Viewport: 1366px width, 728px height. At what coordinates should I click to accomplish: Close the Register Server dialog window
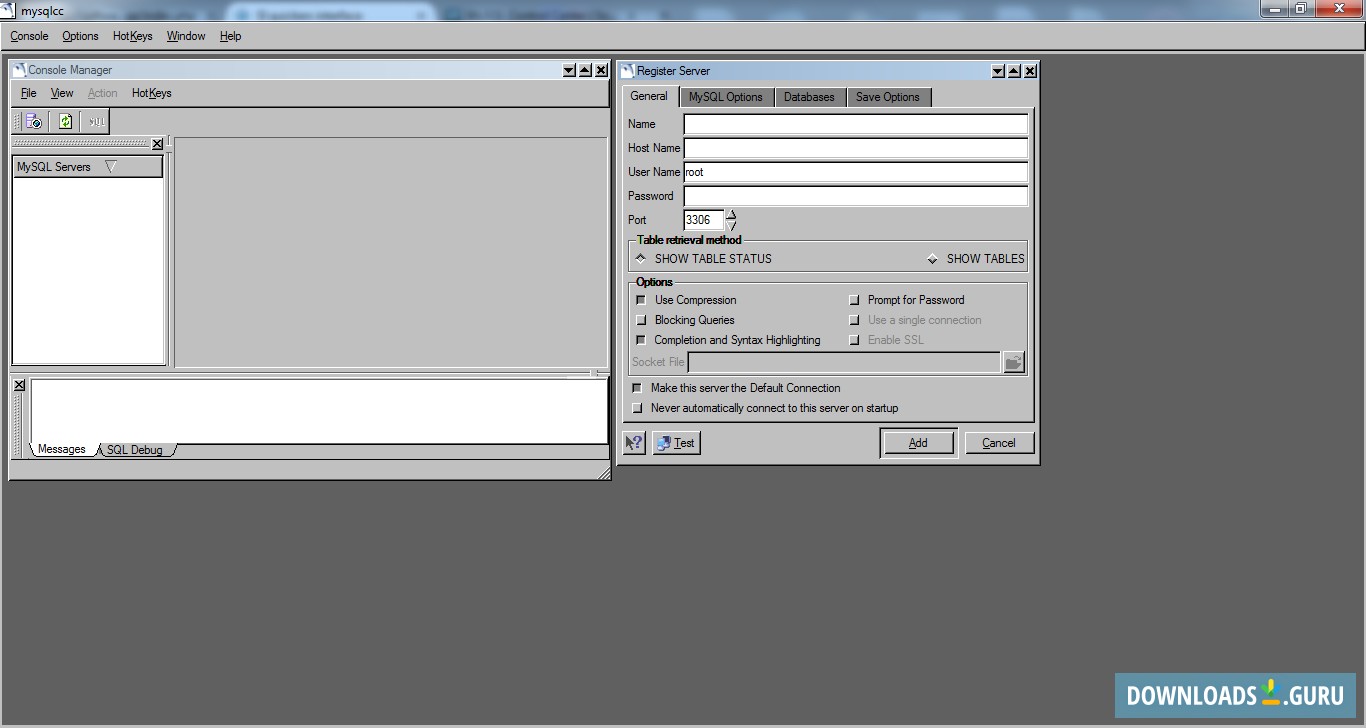coord(1030,71)
